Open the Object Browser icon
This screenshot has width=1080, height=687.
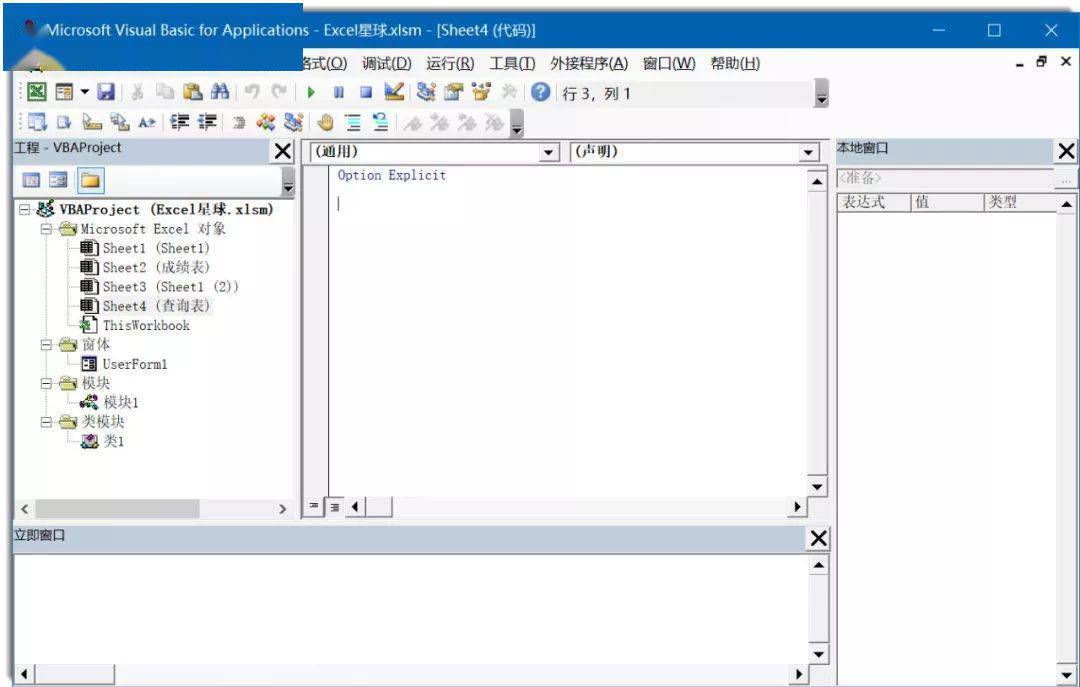[481, 91]
